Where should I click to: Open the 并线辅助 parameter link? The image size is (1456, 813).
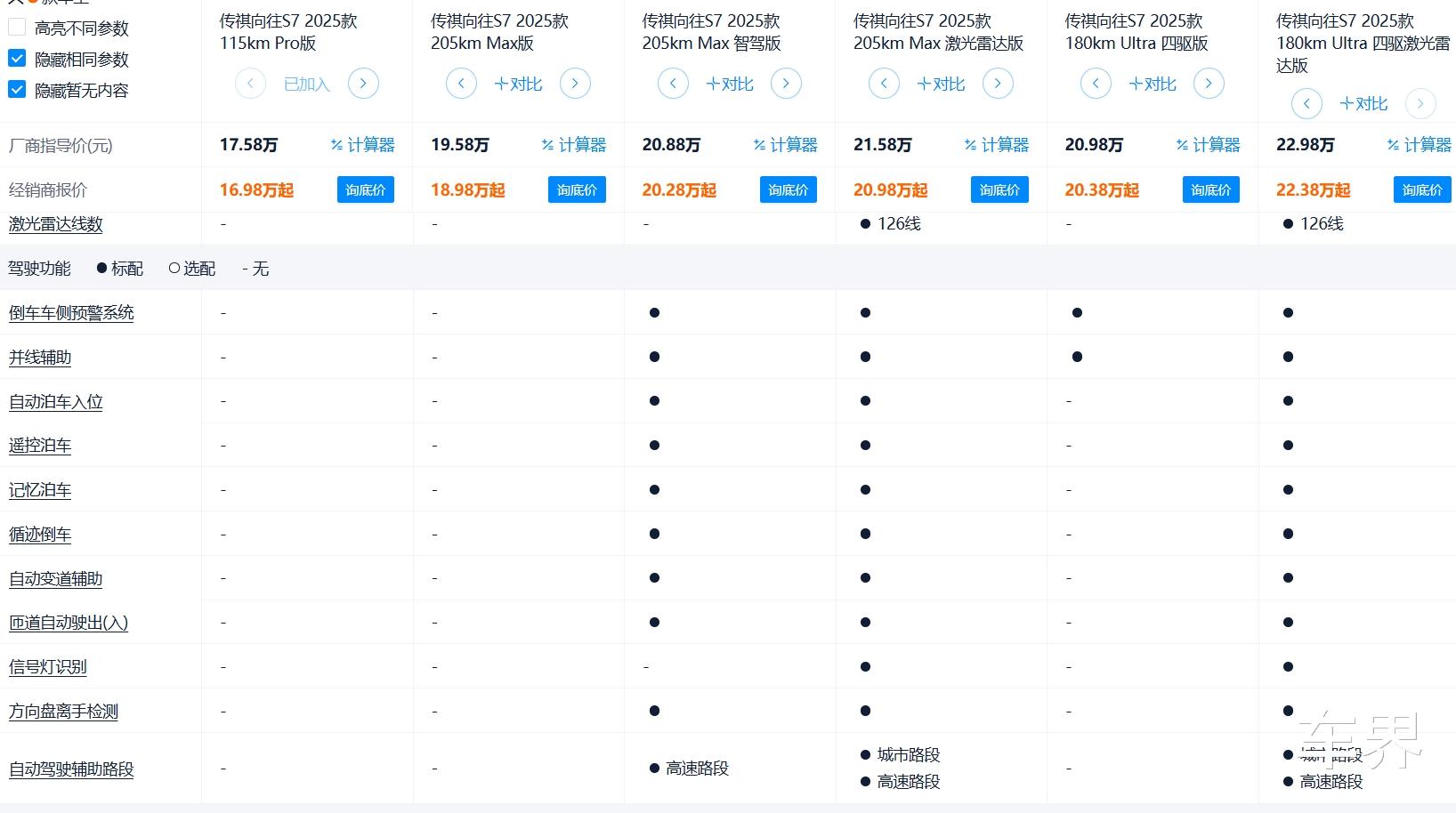[40, 358]
